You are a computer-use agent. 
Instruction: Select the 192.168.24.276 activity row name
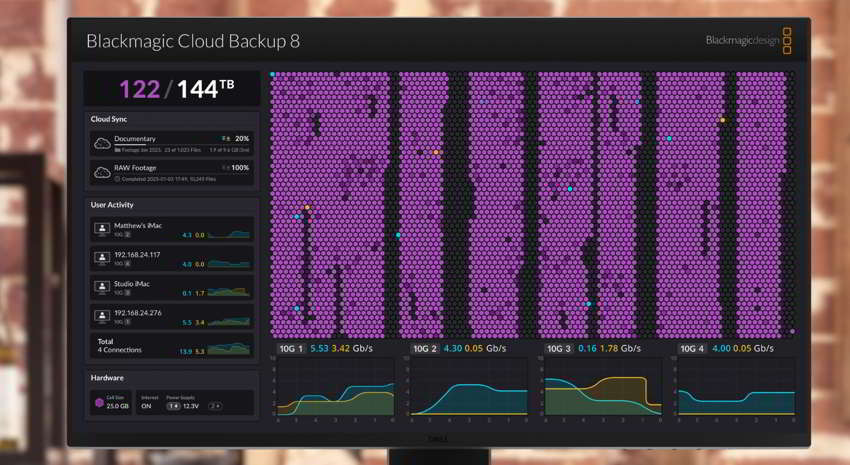[138, 313]
